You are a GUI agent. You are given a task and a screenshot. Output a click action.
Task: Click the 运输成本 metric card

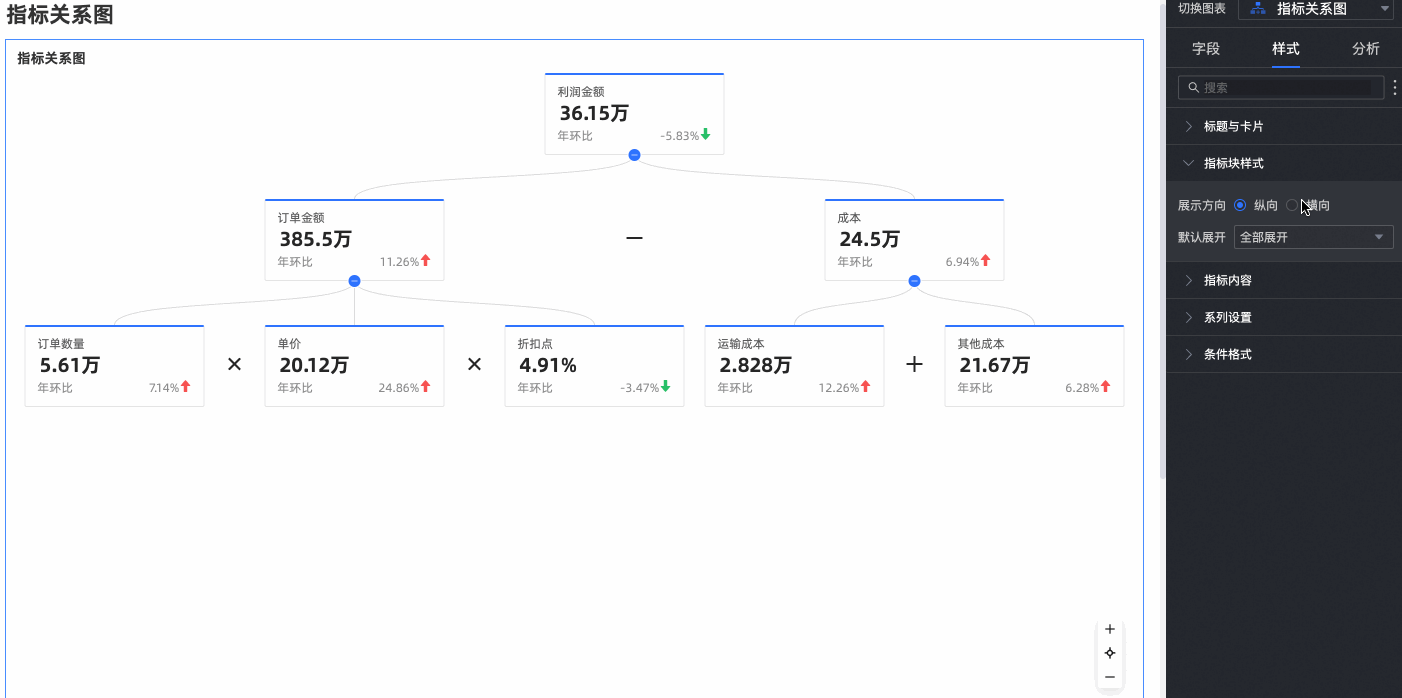tap(794, 365)
